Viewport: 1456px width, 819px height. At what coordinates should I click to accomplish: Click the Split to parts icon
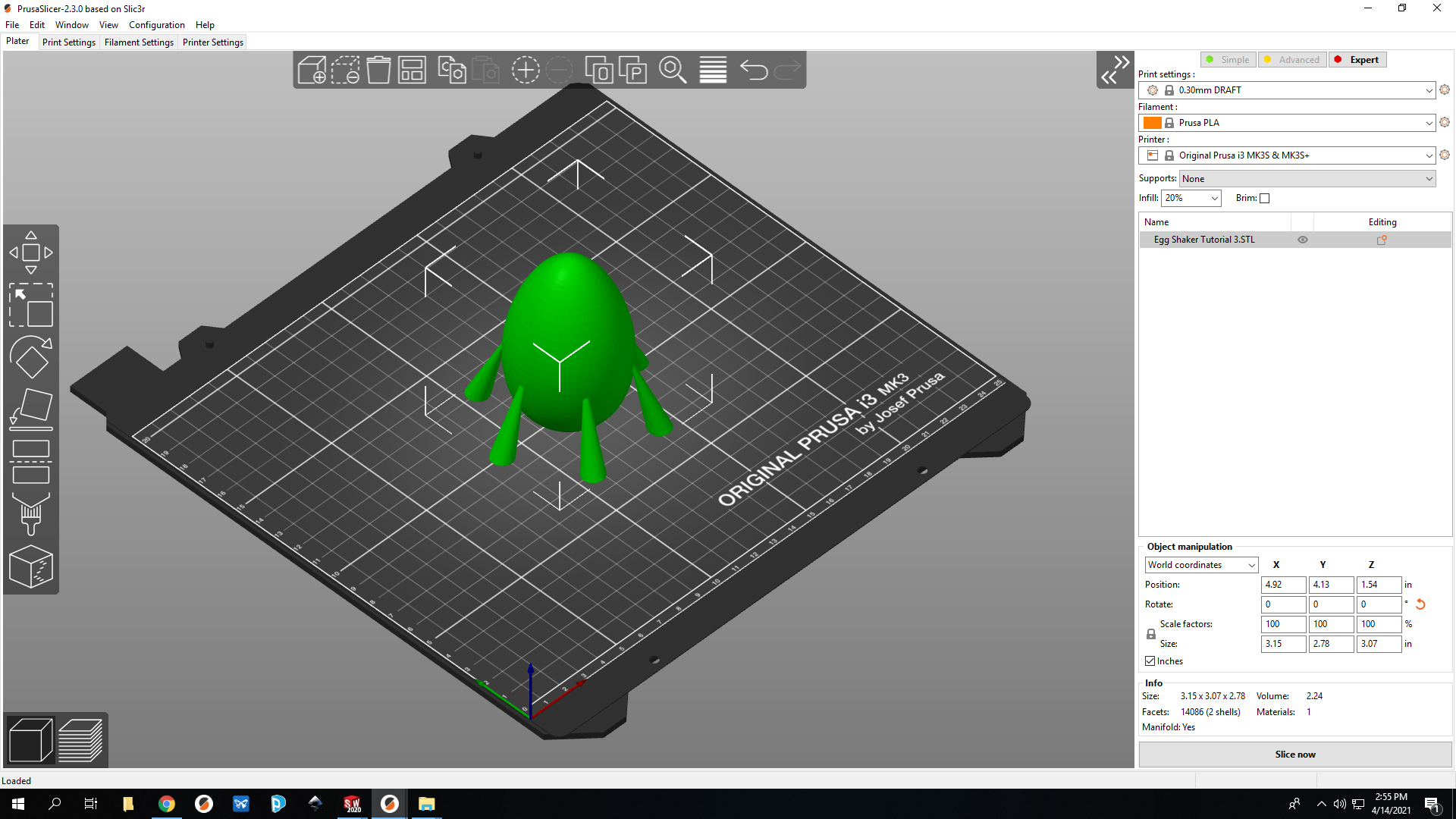tap(632, 70)
